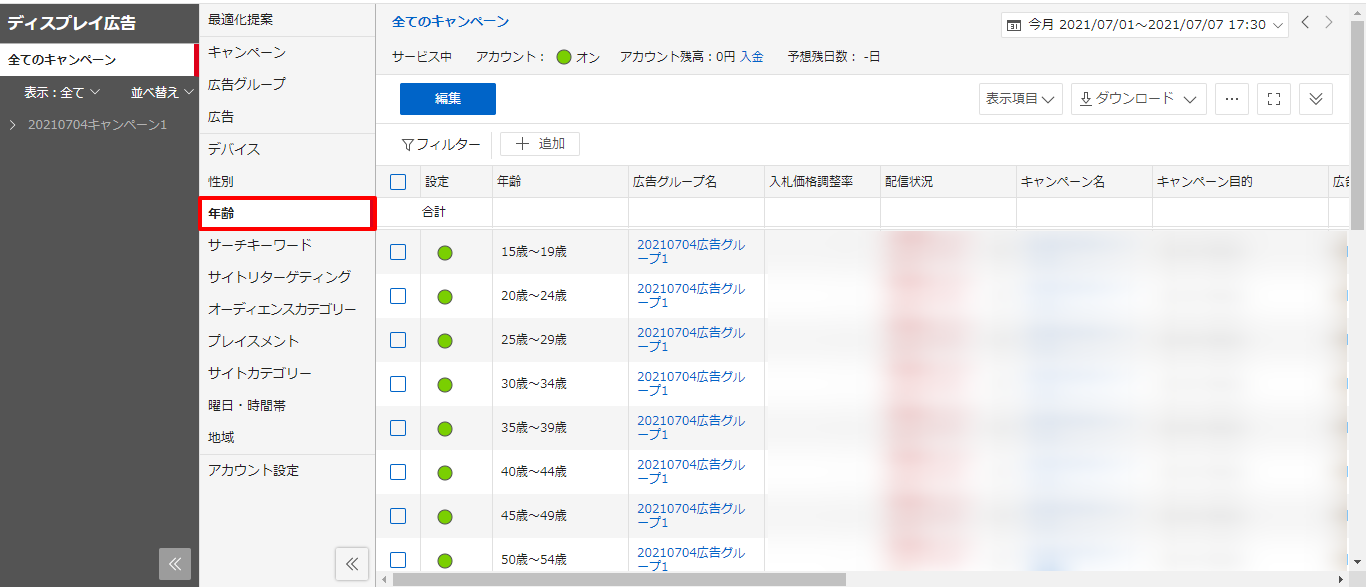1366x587 pixels.
Task: Open the three-dots more options menu
Action: tap(1231, 99)
